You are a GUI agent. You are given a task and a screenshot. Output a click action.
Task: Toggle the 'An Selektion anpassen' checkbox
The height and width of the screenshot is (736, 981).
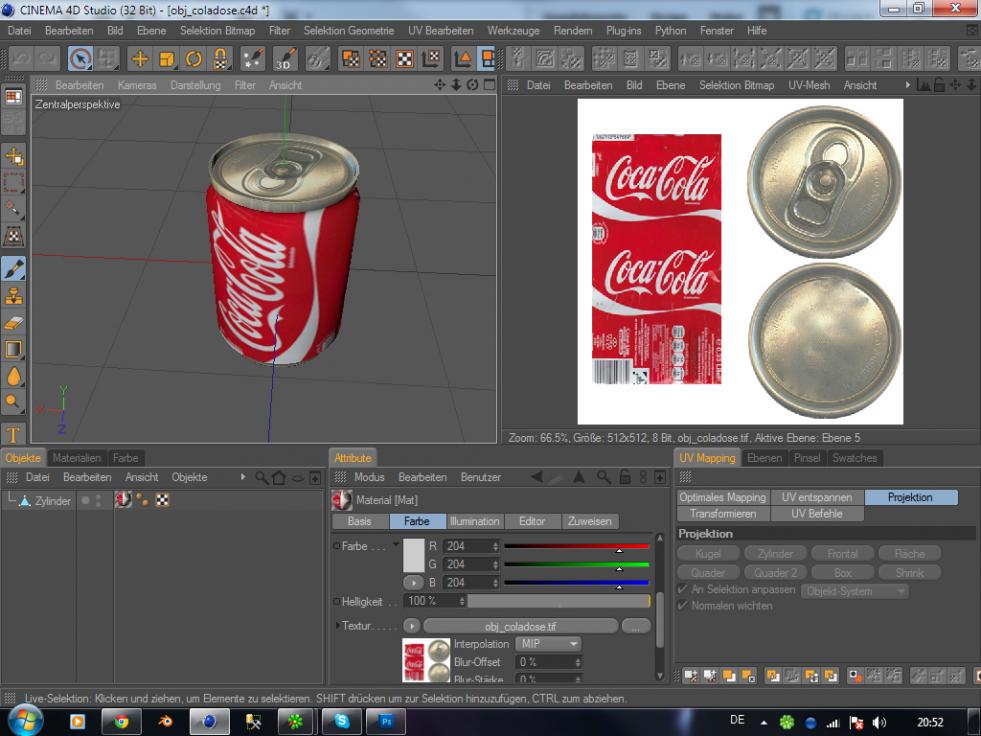click(683, 591)
